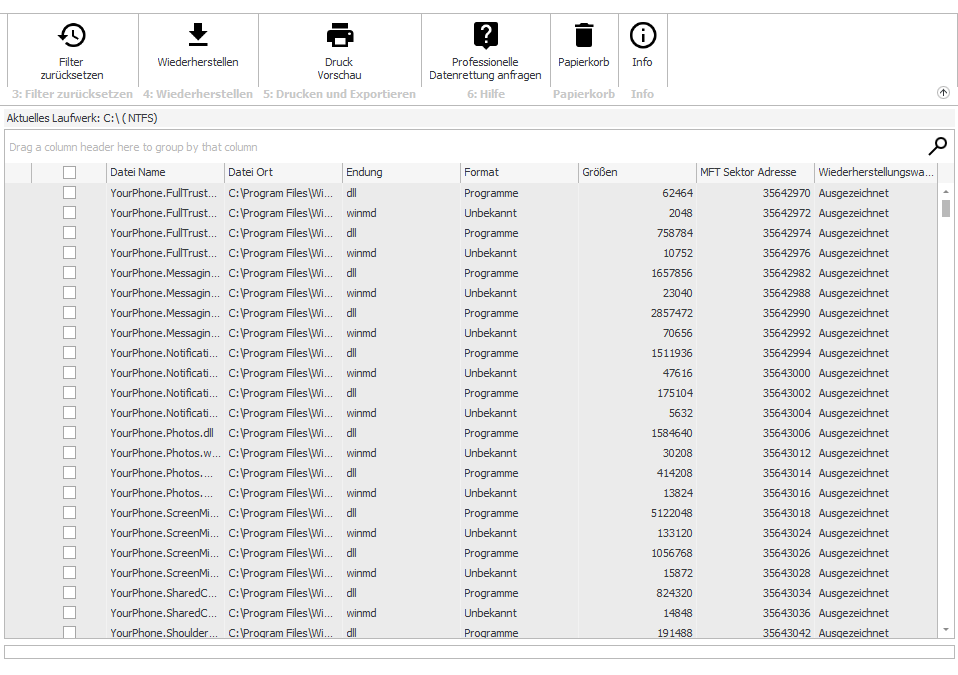Toggle the select-all checkbox in header row
The width and height of the screenshot is (958, 675).
click(x=70, y=172)
